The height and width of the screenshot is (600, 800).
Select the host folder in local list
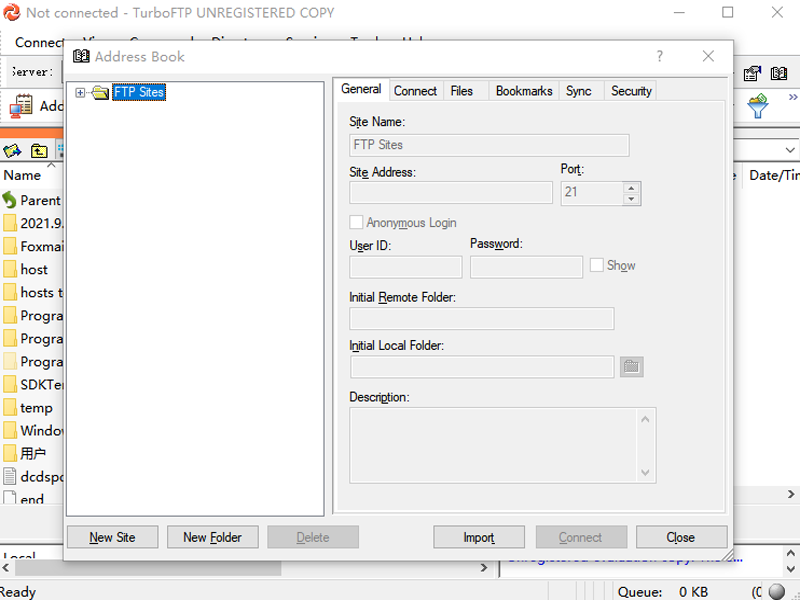[26, 269]
